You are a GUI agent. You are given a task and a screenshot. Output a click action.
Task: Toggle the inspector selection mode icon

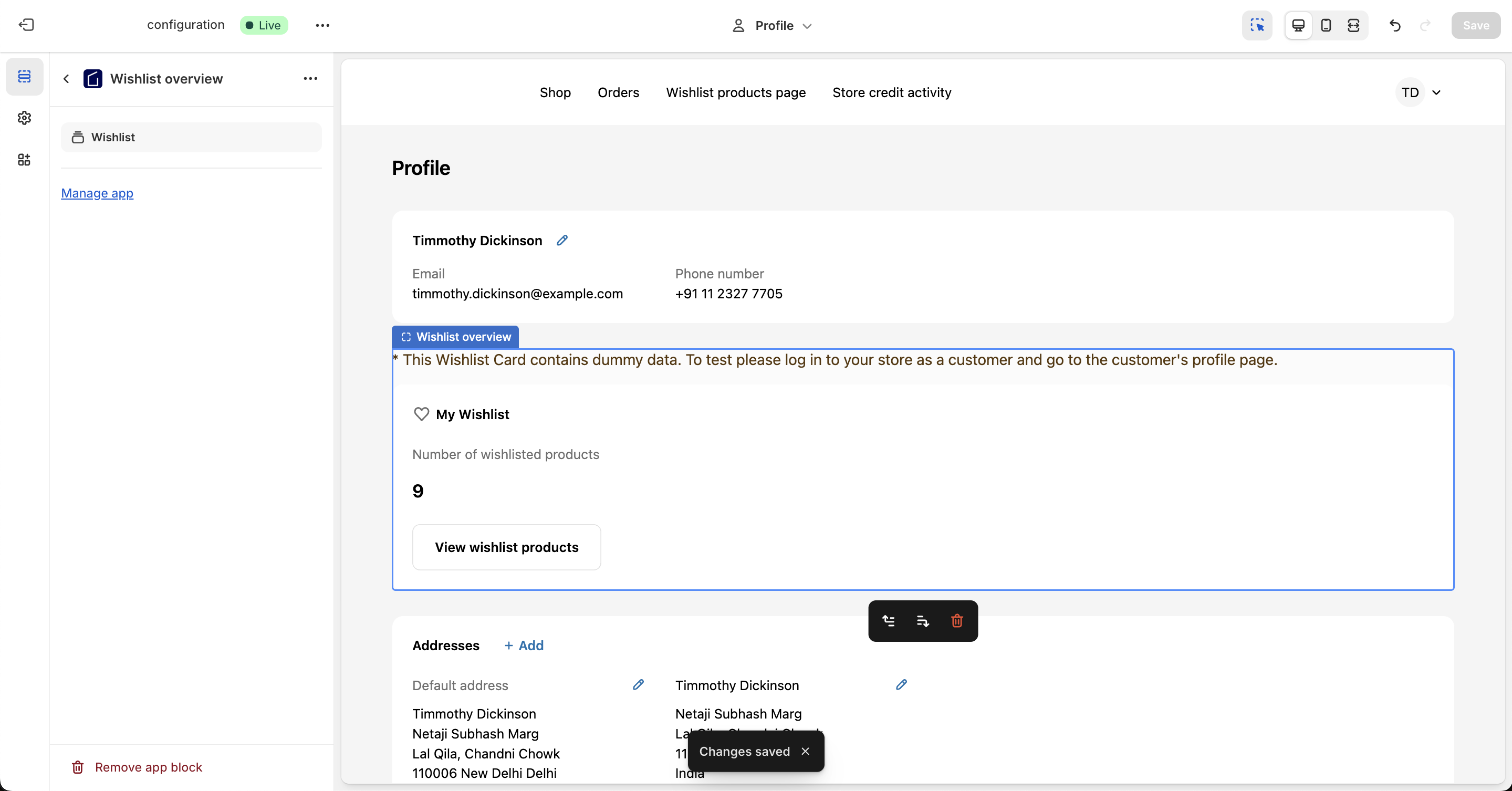[1257, 25]
